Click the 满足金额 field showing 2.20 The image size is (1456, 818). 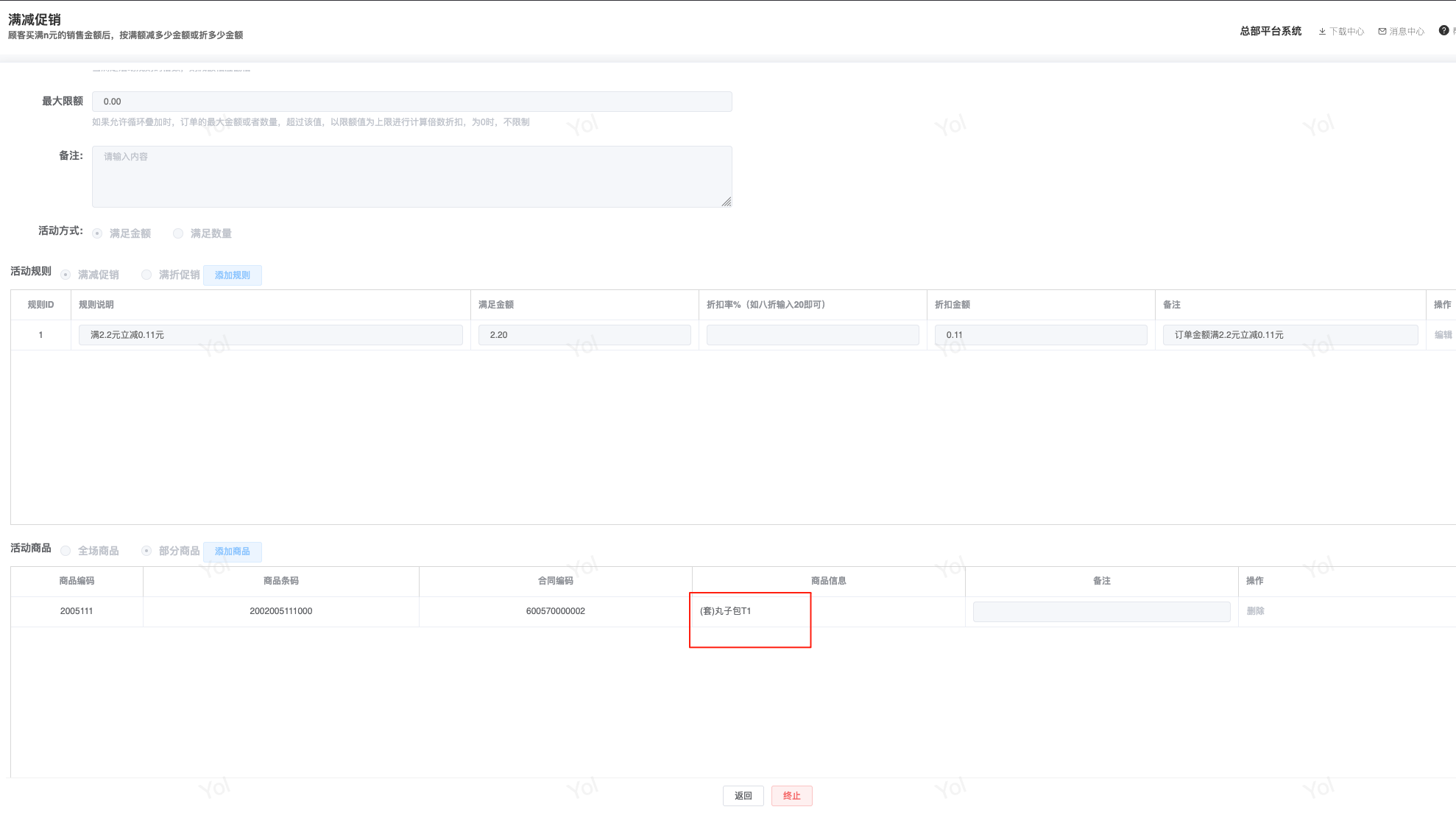coord(584,335)
